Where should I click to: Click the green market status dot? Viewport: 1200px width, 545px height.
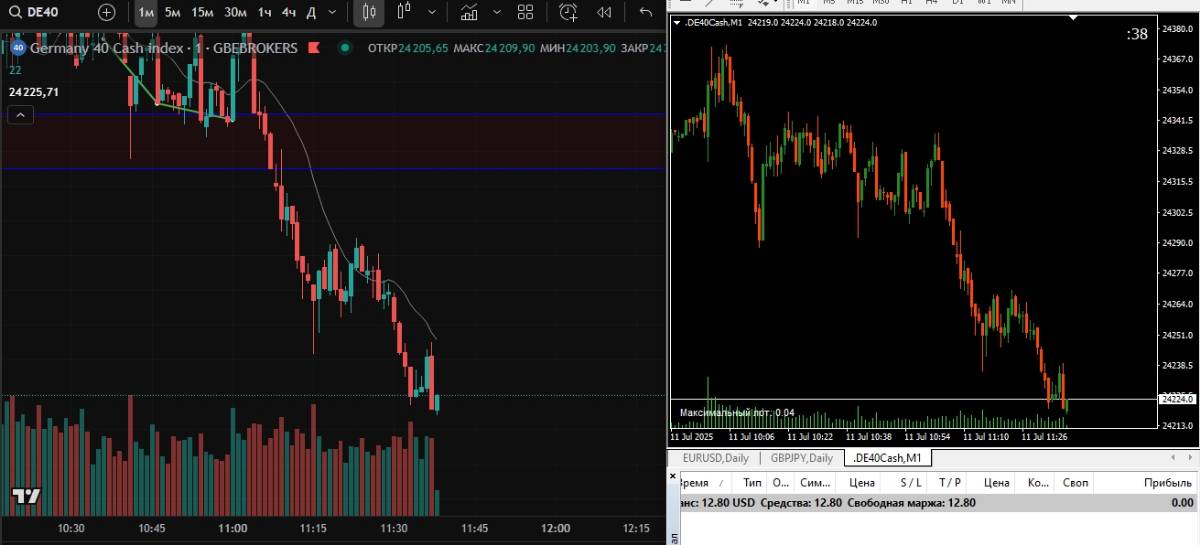pos(345,48)
